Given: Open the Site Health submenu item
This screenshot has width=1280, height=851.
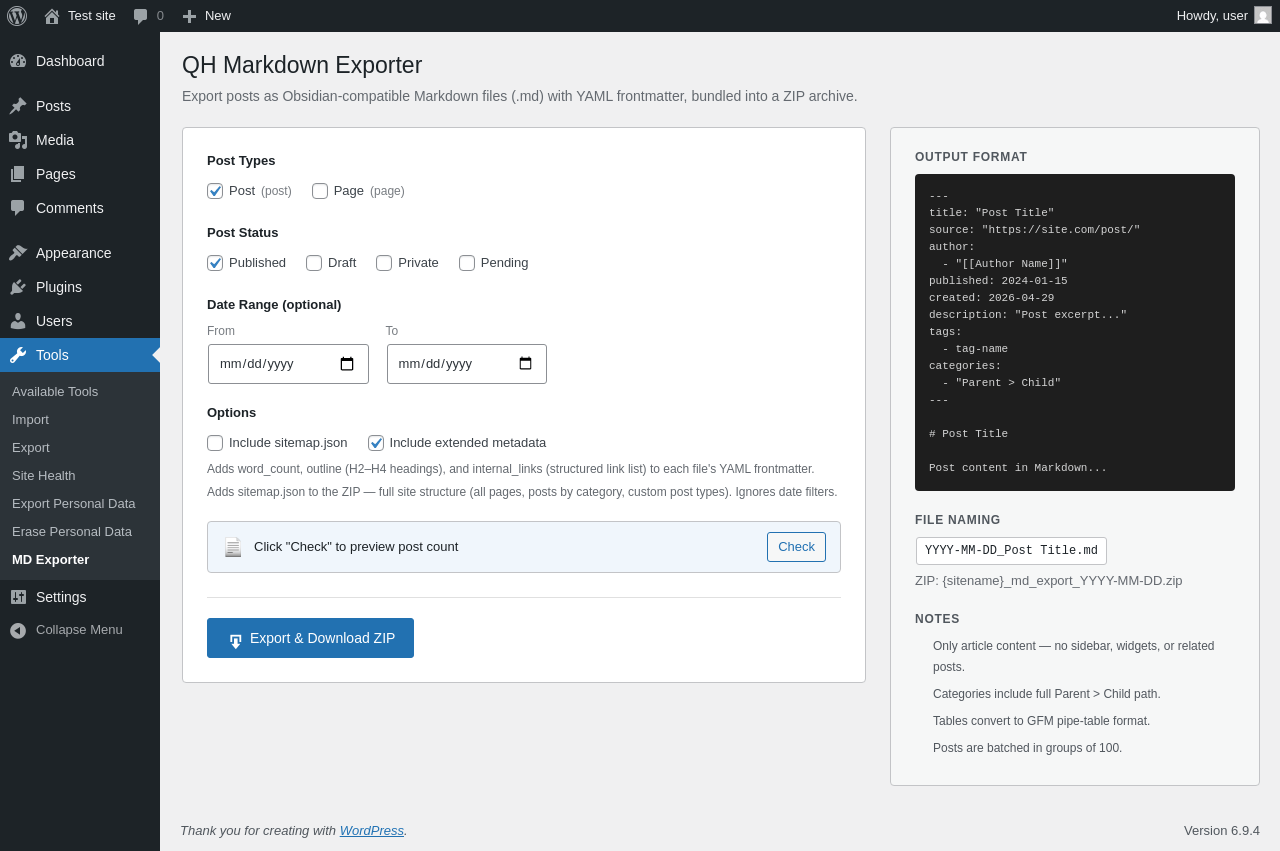Looking at the screenshot, I should click(x=44, y=476).
